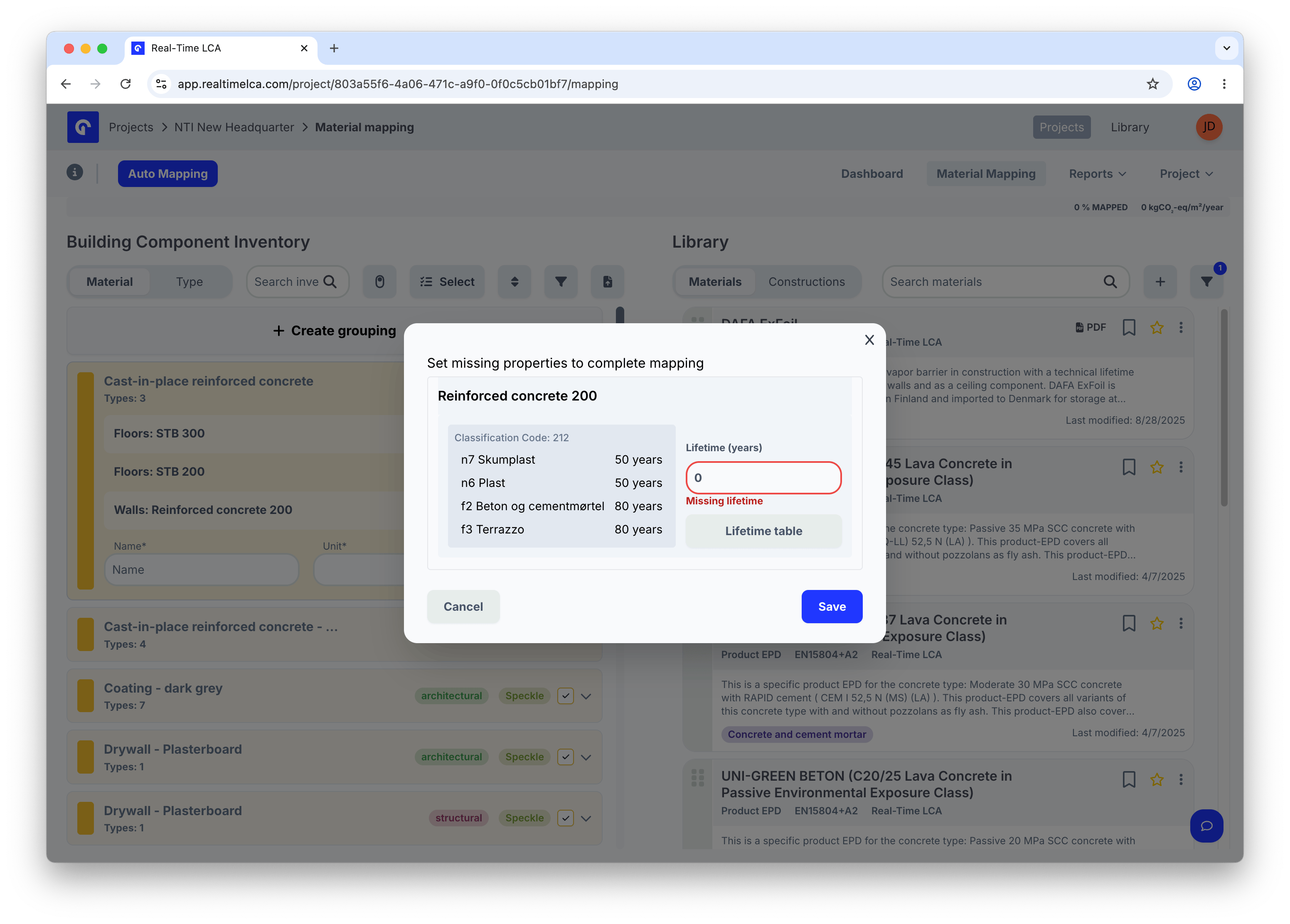The image size is (1290, 924).
Task: Switch inventory view to Type
Action: point(190,281)
